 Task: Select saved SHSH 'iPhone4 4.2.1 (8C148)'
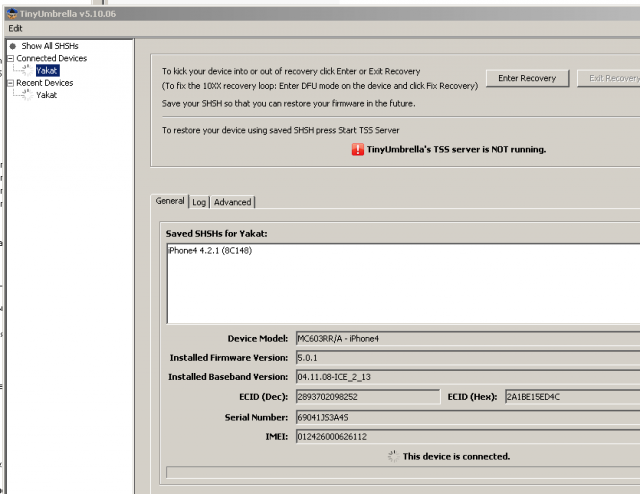210,251
